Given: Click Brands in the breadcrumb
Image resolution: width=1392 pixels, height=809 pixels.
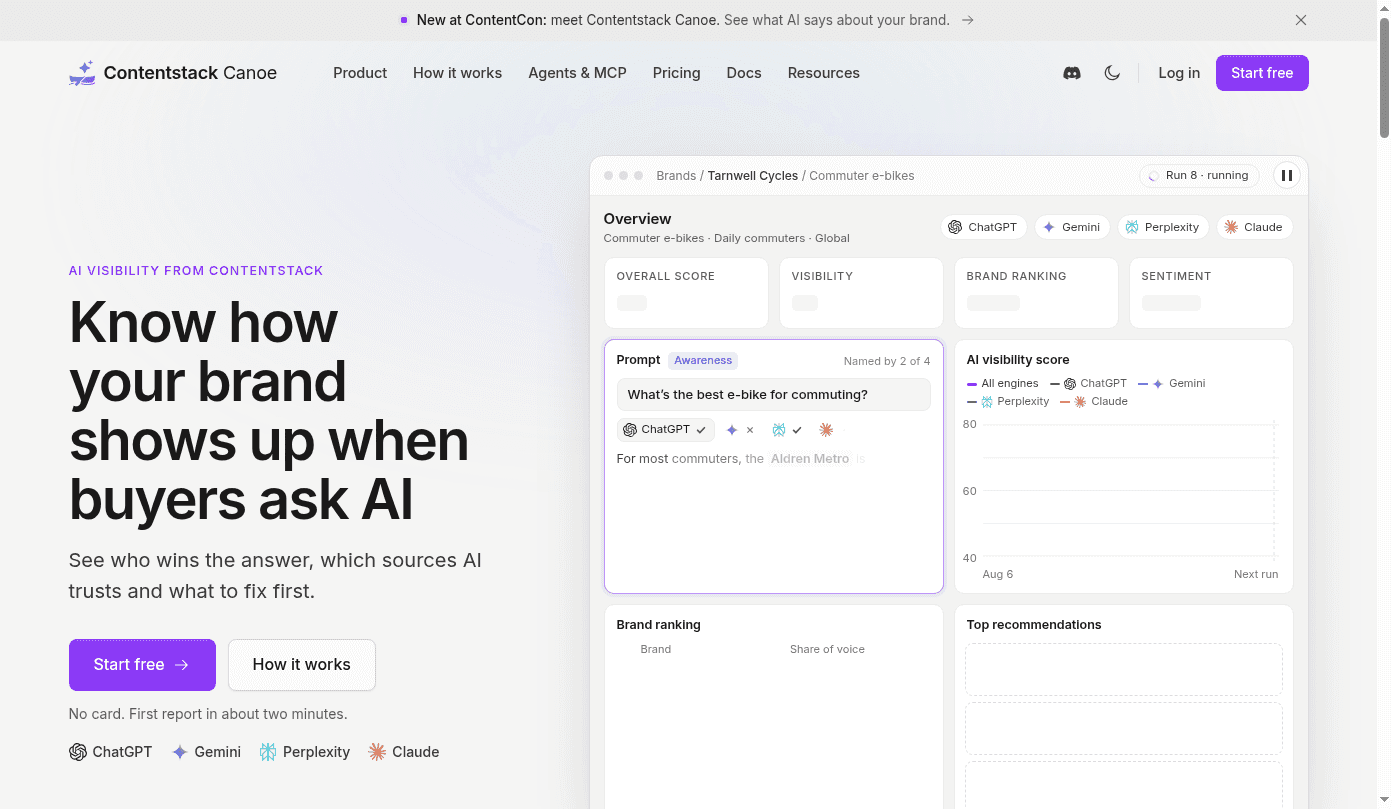Looking at the screenshot, I should 676,176.
